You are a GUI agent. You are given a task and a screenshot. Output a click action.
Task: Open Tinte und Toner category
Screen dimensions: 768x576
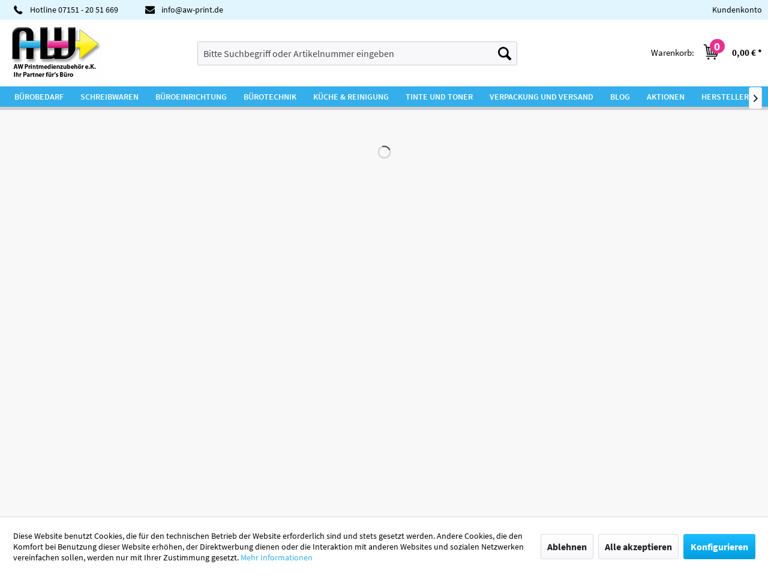(x=439, y=97)
